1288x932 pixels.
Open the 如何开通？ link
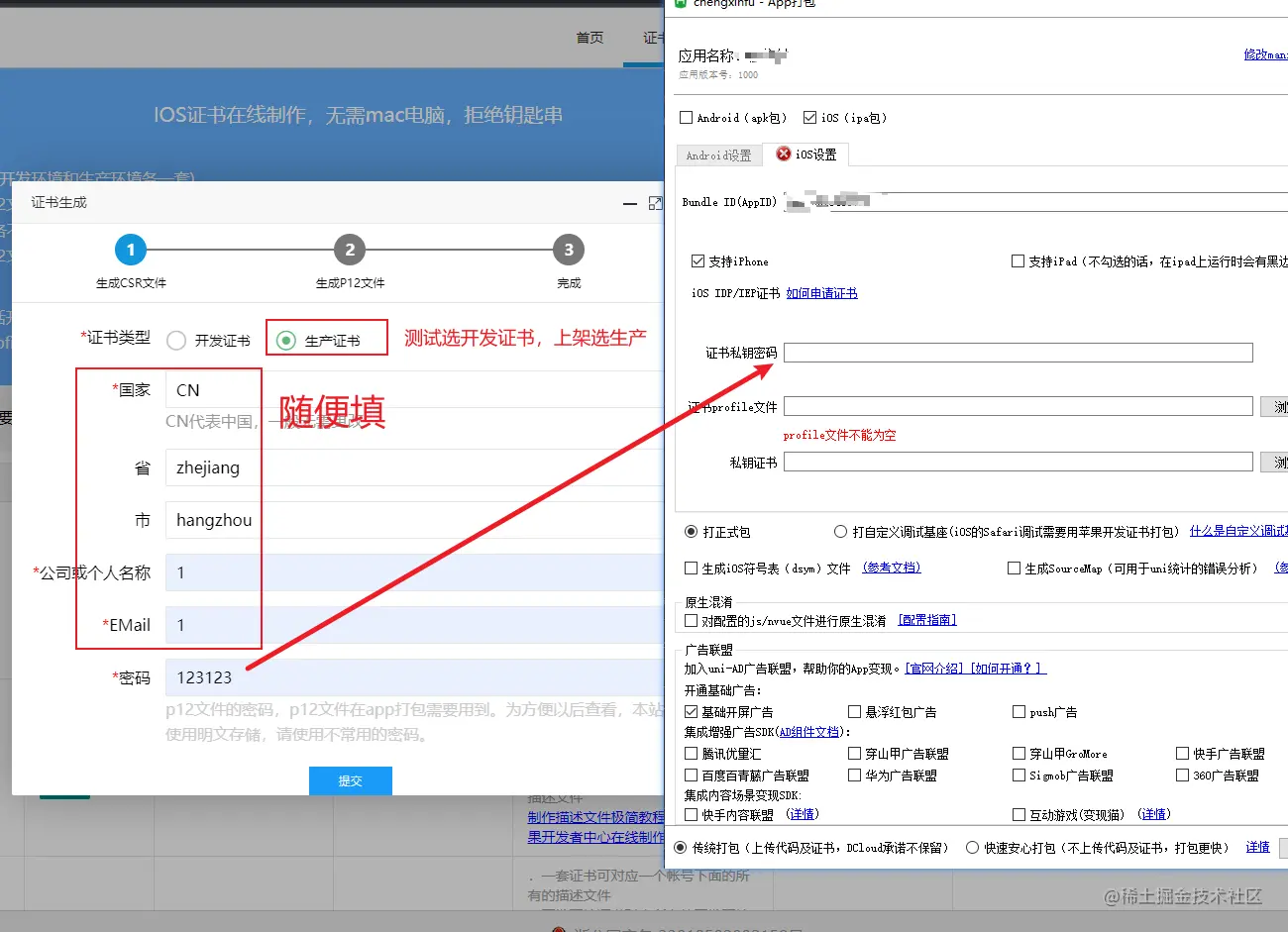pyautogui.click(x=1008, y=669)
